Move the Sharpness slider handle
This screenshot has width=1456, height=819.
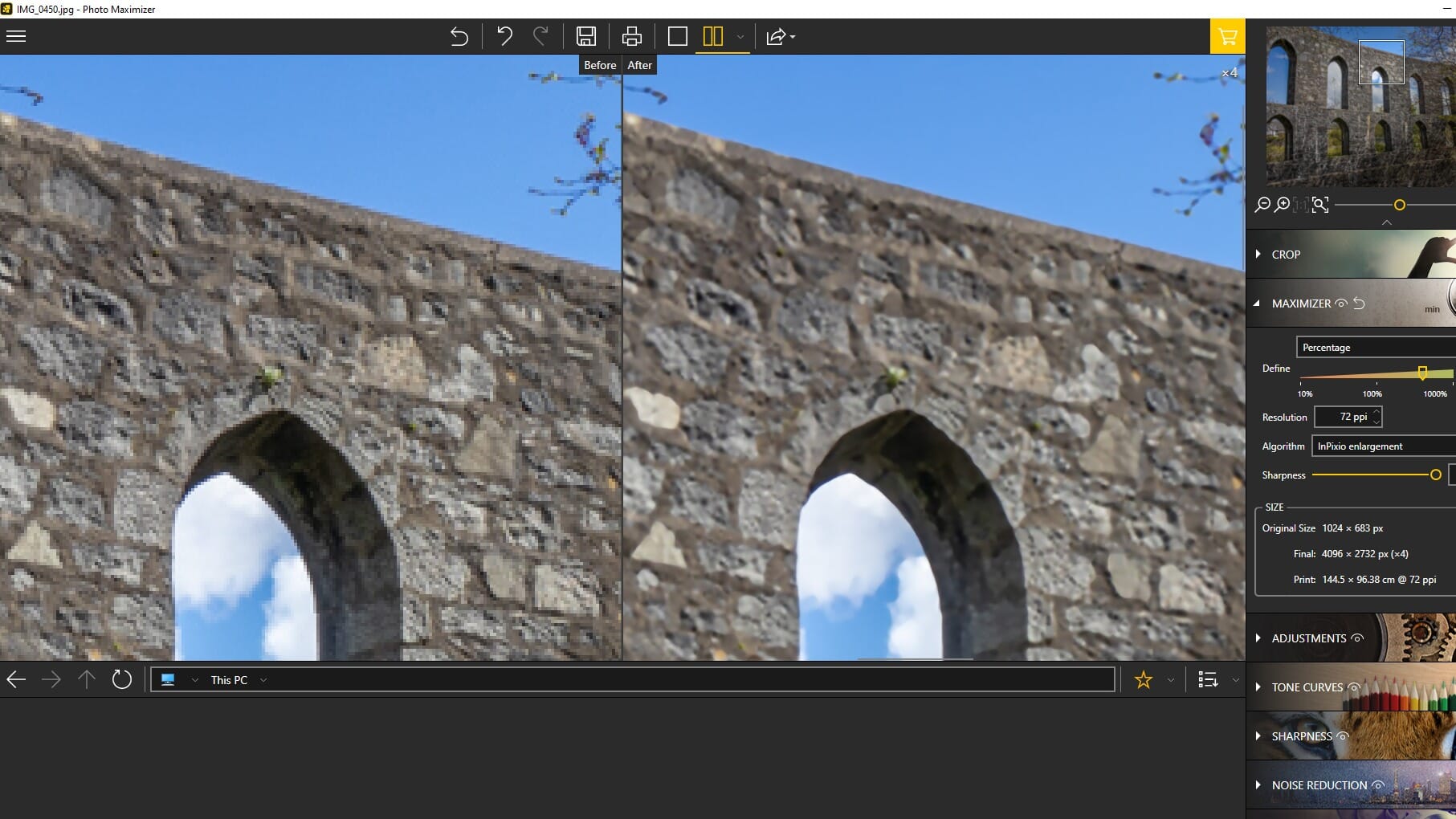point(1436,475)
